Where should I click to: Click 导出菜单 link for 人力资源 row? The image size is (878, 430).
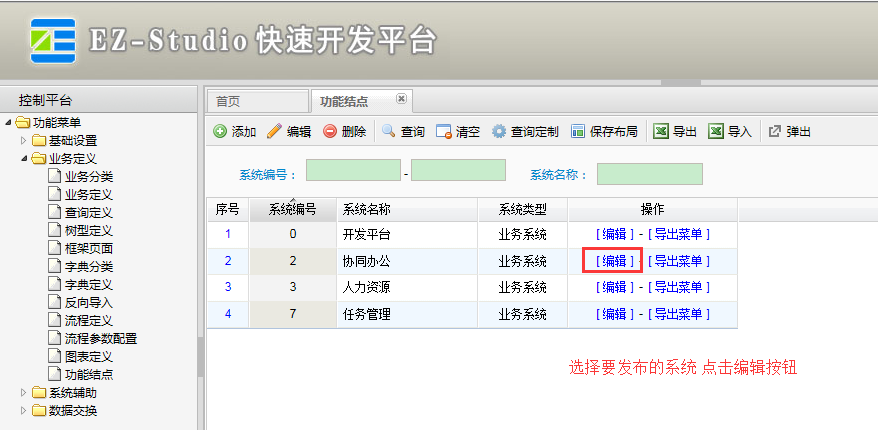click(x=679, y=287)
